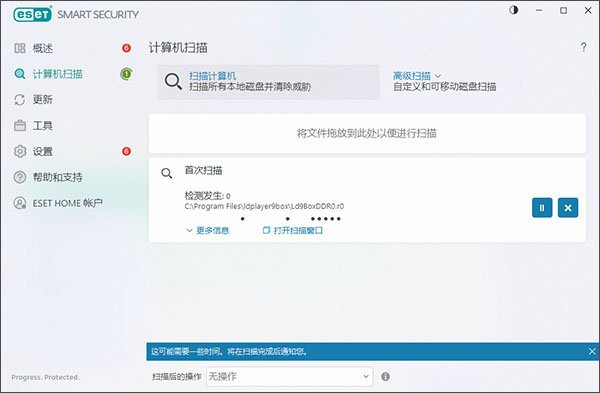The height and width of the screenshot is (393, 600).
Task: Click the ESET HOME 帐户 user icon
Action: coord(20,203)
